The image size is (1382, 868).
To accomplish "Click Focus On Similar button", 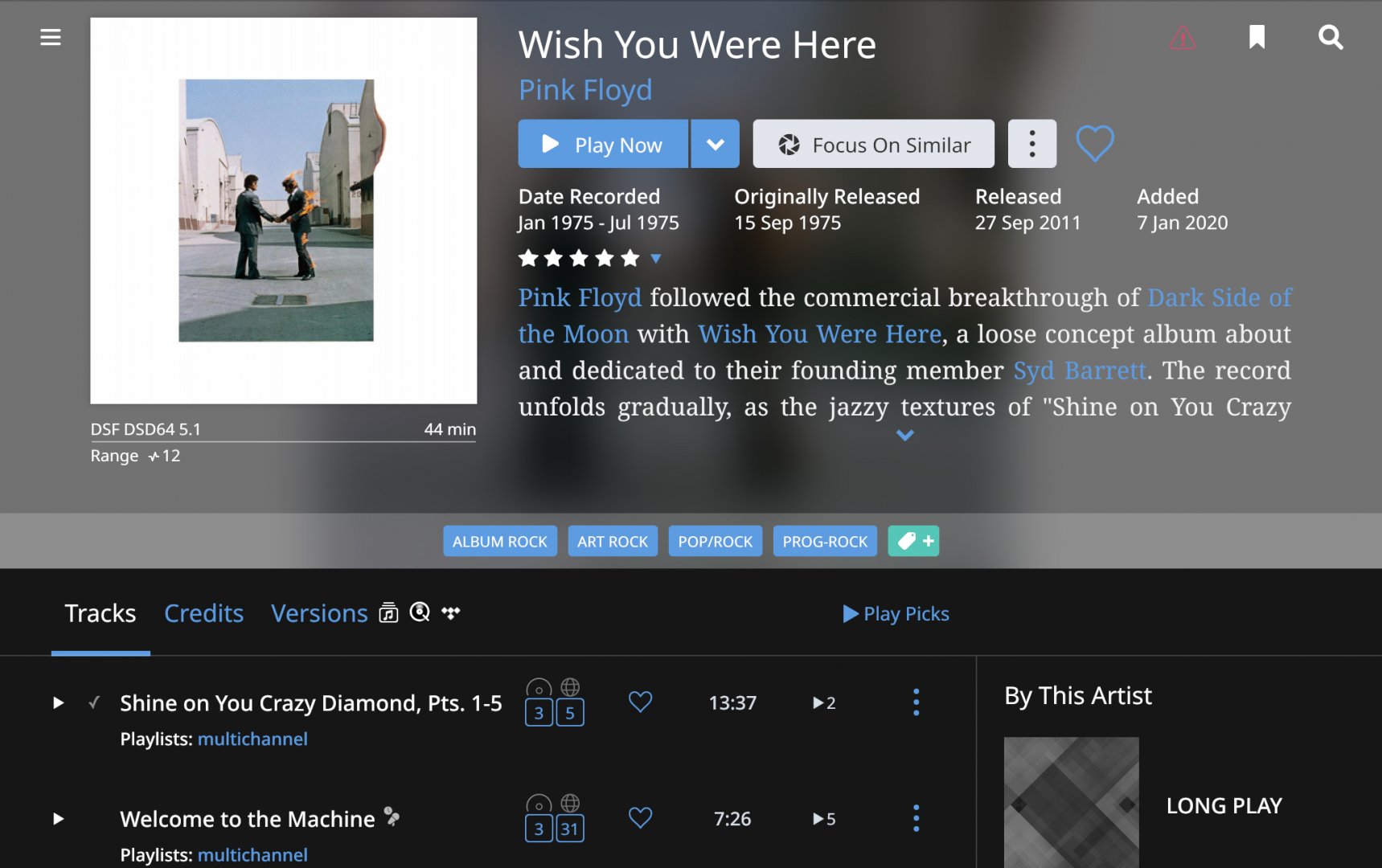I will [x=874, y=144].
